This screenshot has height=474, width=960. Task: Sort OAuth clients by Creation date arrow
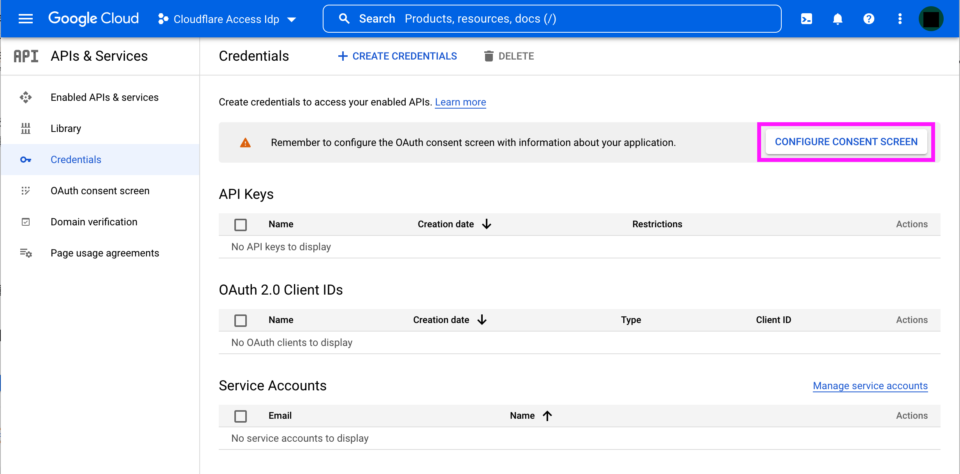pyautogui.click(x=482, y=320)
